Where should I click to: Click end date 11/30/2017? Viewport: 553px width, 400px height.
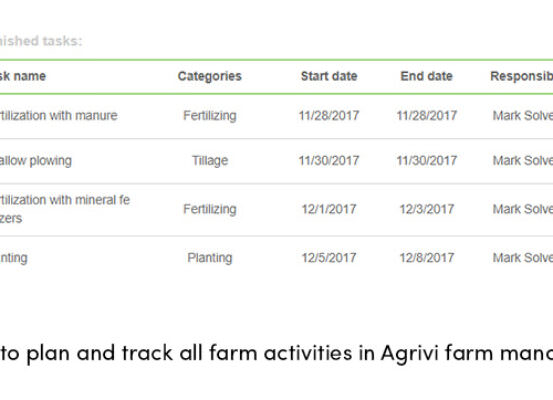[x=427, y=161]
